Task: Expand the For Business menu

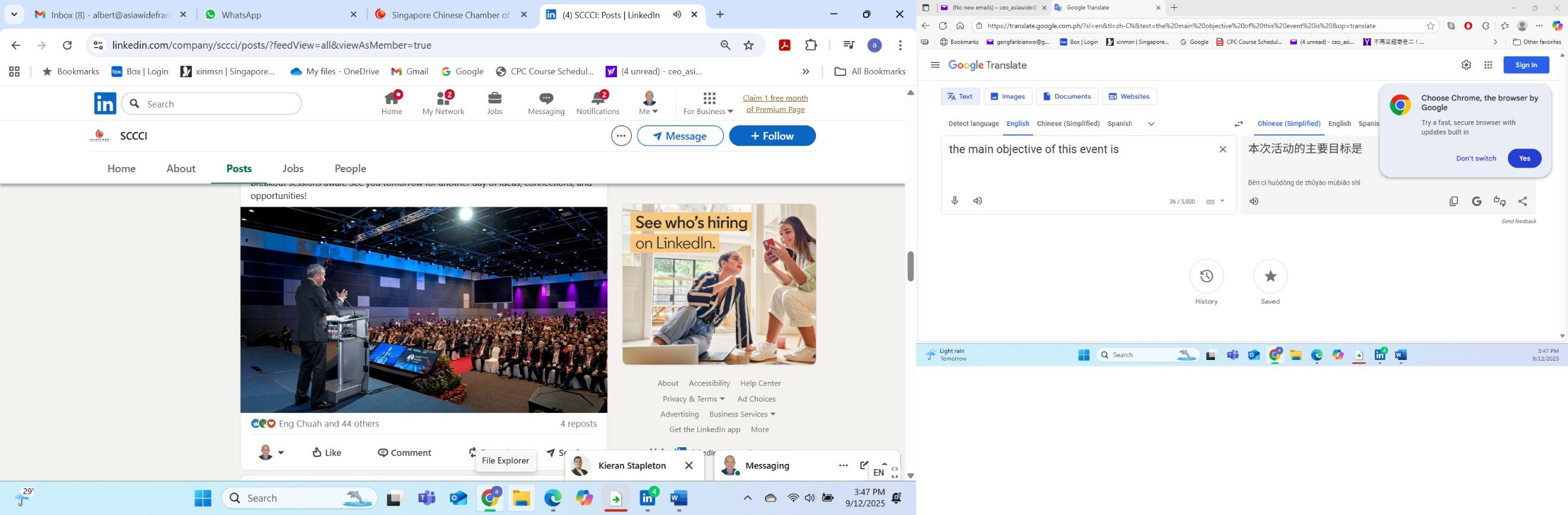Action: coord(708,103)
